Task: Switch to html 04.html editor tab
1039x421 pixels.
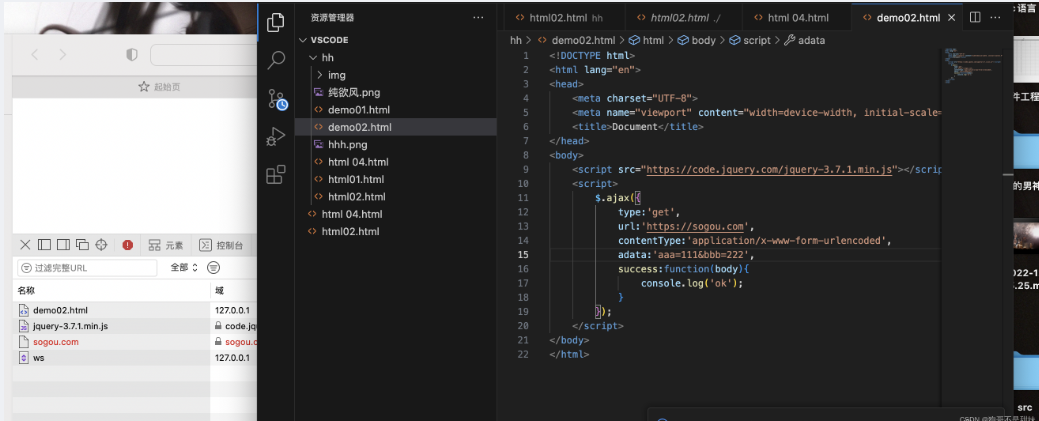Action: pos(797,18)
